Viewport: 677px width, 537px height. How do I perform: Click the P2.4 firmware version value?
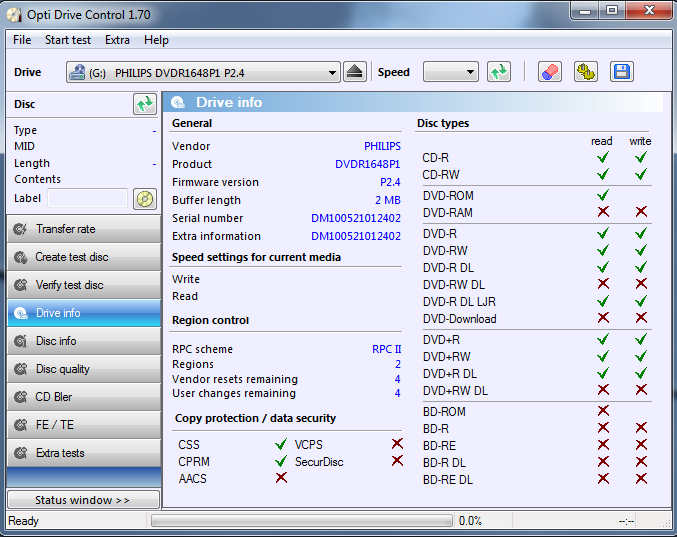(390, 183)
